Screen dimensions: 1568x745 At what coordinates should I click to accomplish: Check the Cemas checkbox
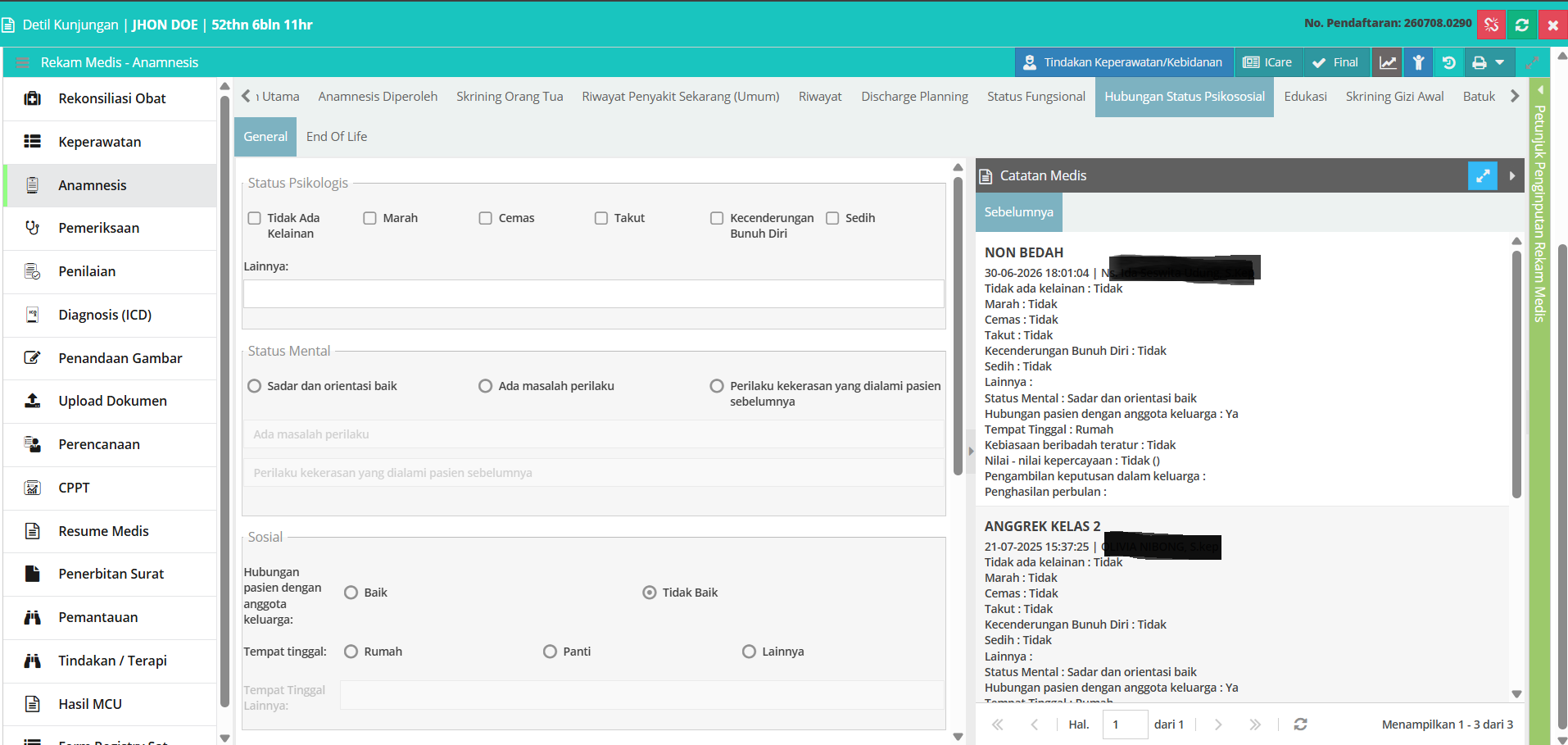tap(485, 218)
